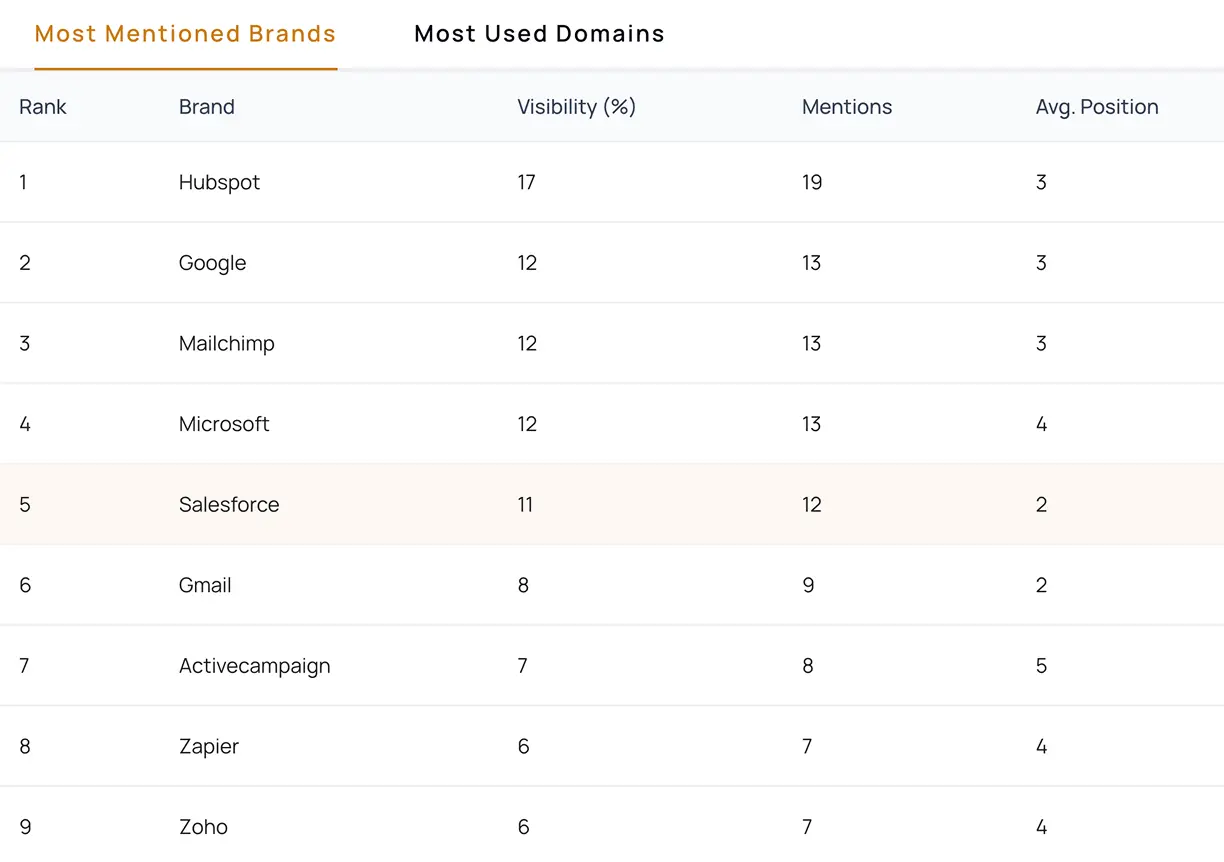Click rank number 1 in Hubspot row

[x=23, y=182]
